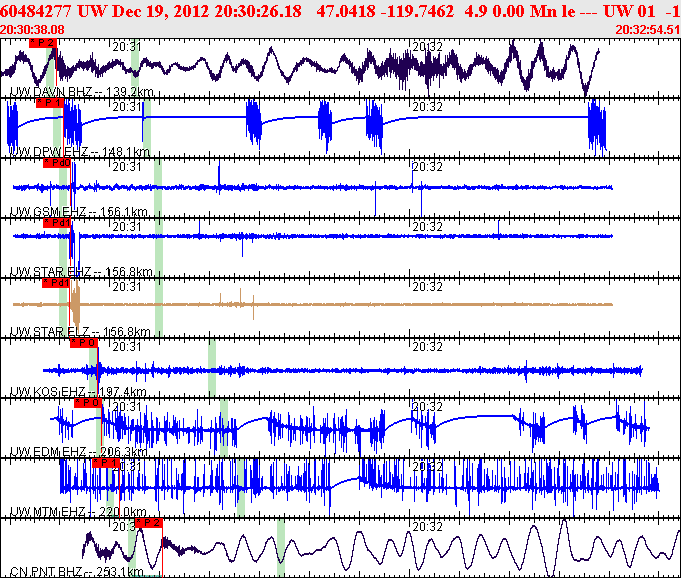
Task: Select the P 0 pick flag on KOS
Action: (x=84, y=343)
